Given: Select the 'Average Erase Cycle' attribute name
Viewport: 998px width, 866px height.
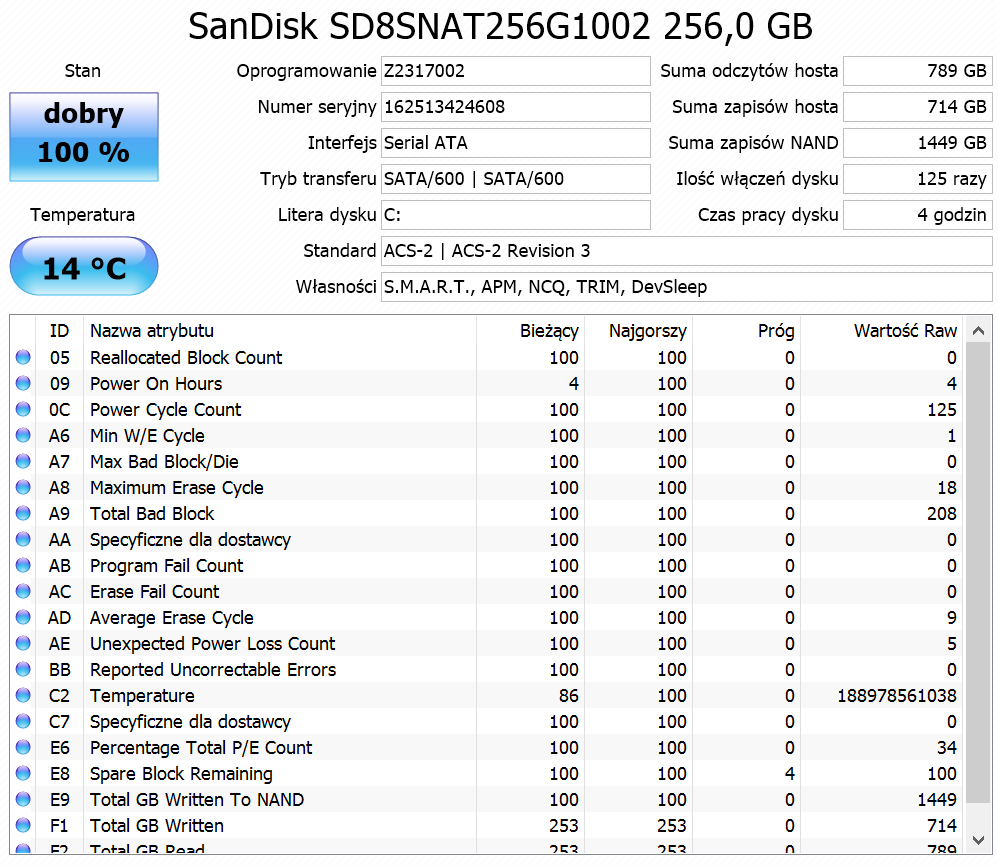Looking at the screenshot, I should 171,618.
